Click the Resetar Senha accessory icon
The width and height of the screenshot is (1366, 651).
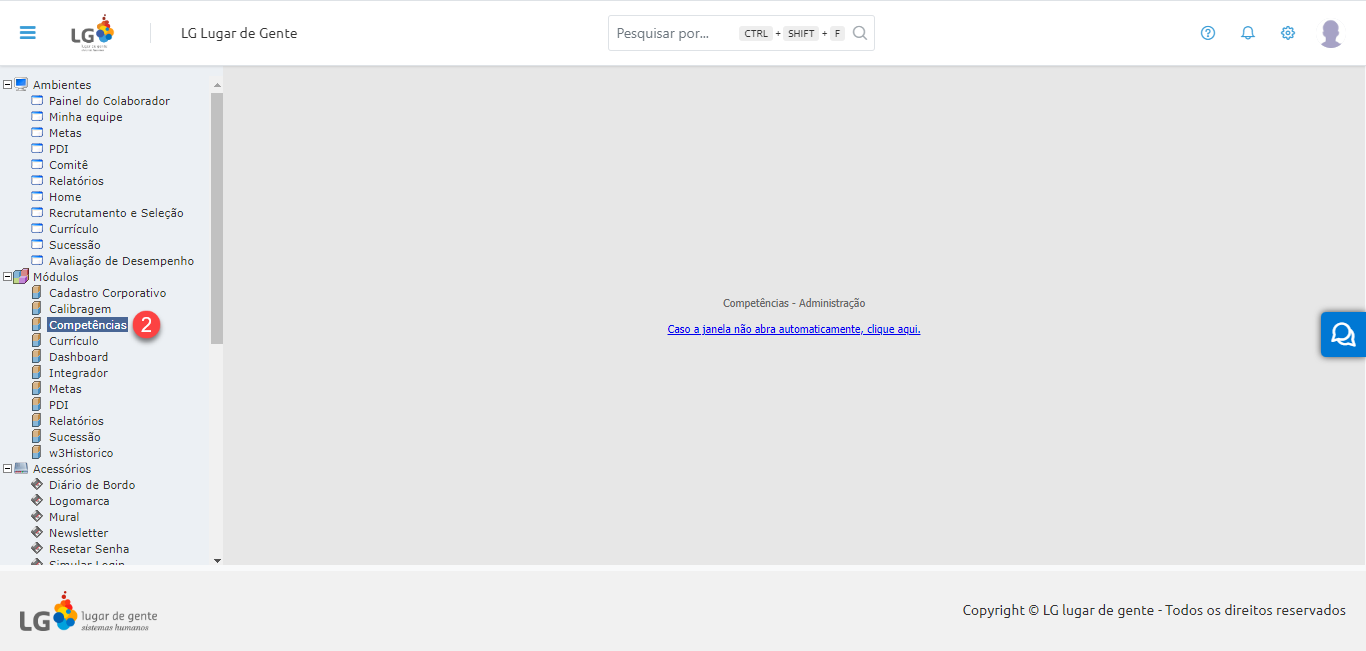pos(37,549)
